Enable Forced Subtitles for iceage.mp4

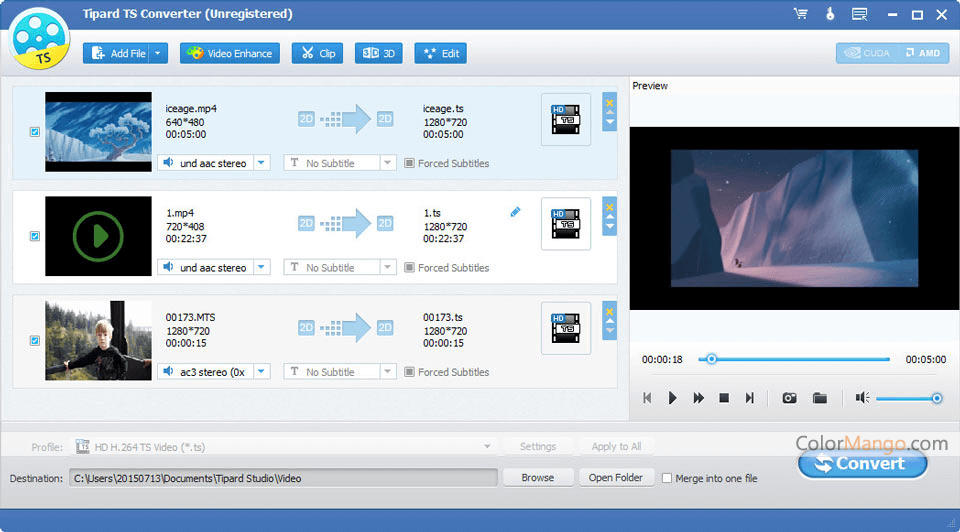point(409,163)
